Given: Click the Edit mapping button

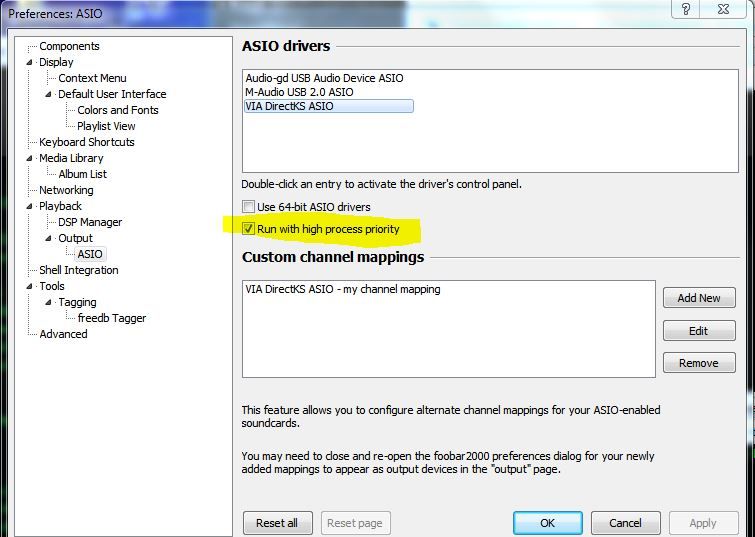Looking at the screenshot, I should (699, 331).
